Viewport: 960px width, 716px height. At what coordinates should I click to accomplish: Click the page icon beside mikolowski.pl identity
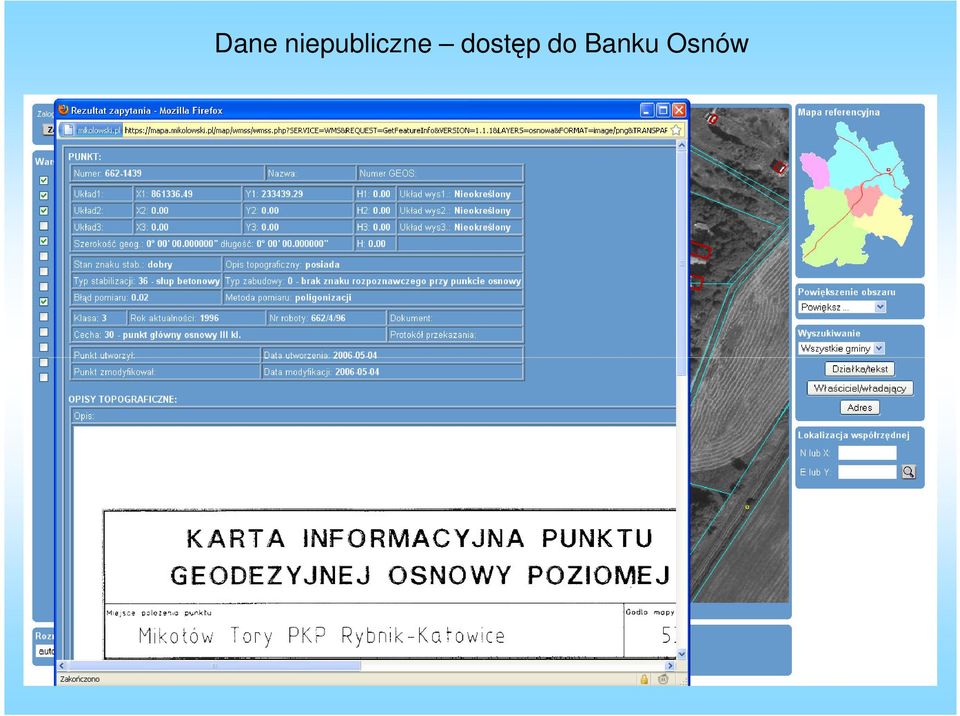click(x=68, y=130)
